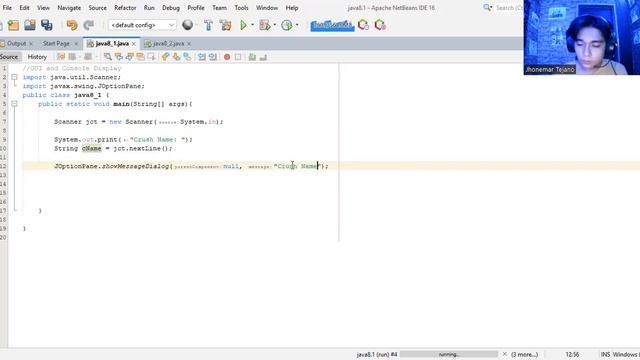The image size is (640, 360).
Task: Open the Navigate menu
Action: 69,8
